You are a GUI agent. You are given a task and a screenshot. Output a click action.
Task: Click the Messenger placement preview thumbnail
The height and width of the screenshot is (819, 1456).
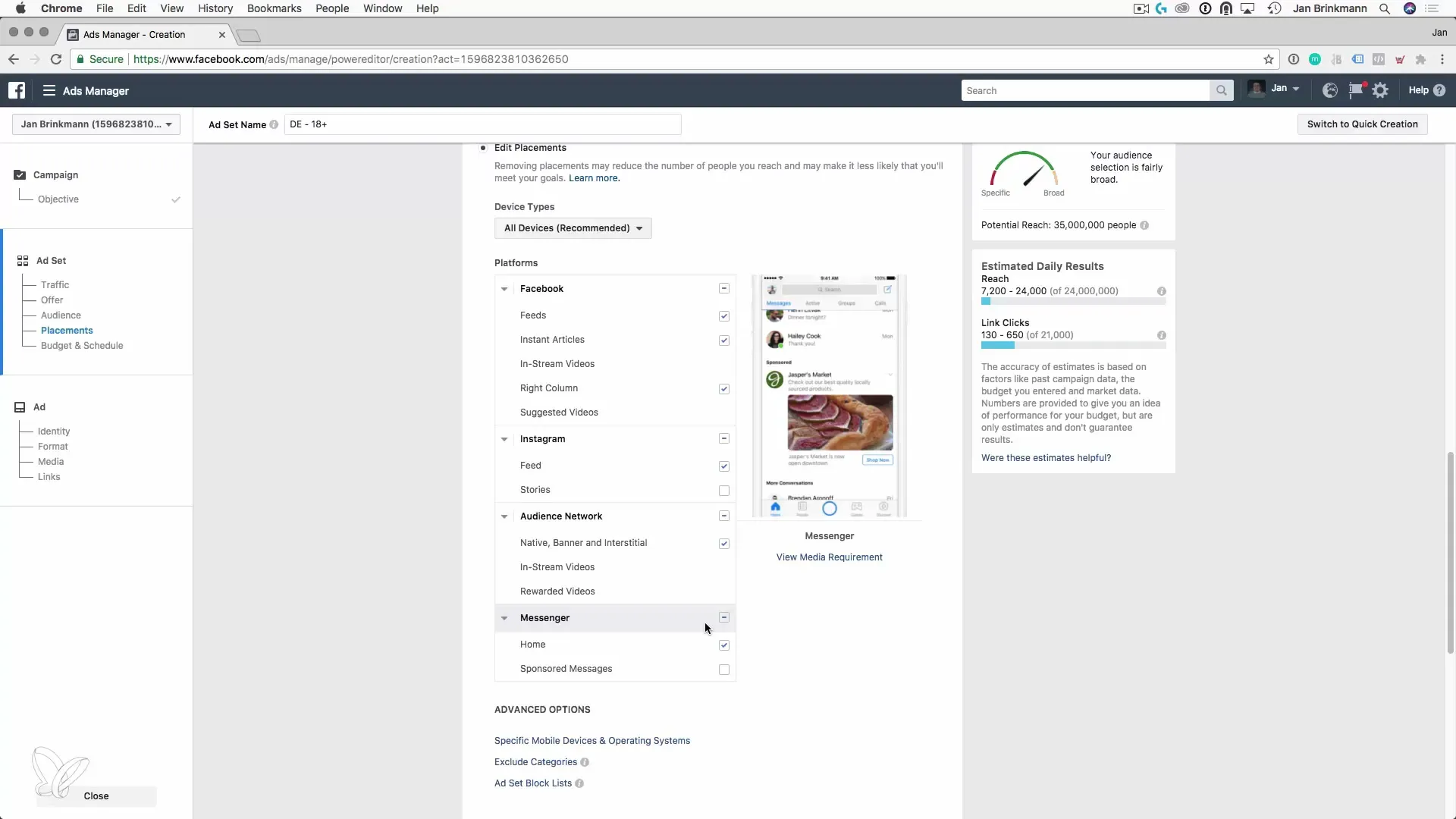(x=829, y=396)
